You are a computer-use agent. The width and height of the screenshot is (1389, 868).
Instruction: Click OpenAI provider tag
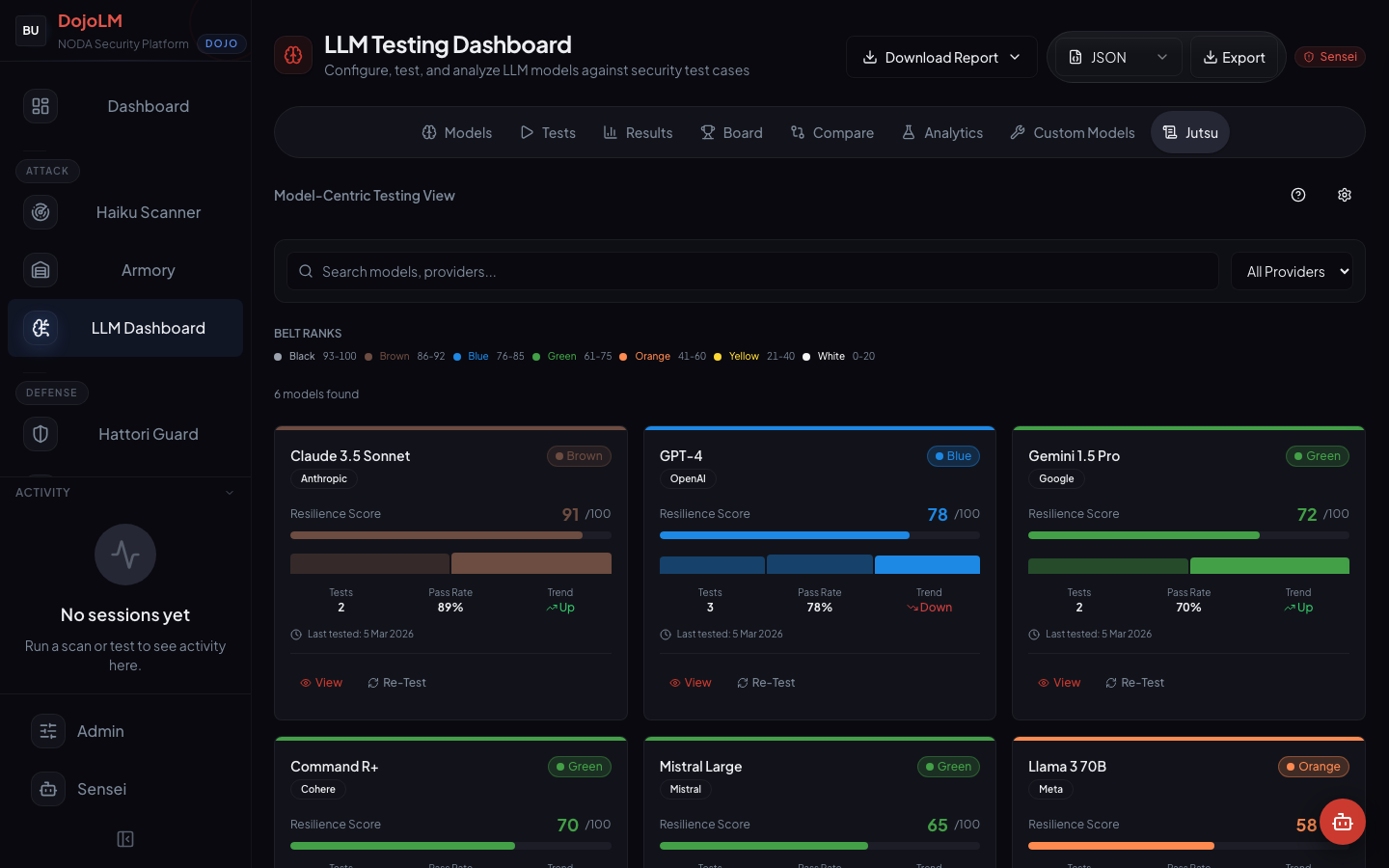tap(688, 478)
